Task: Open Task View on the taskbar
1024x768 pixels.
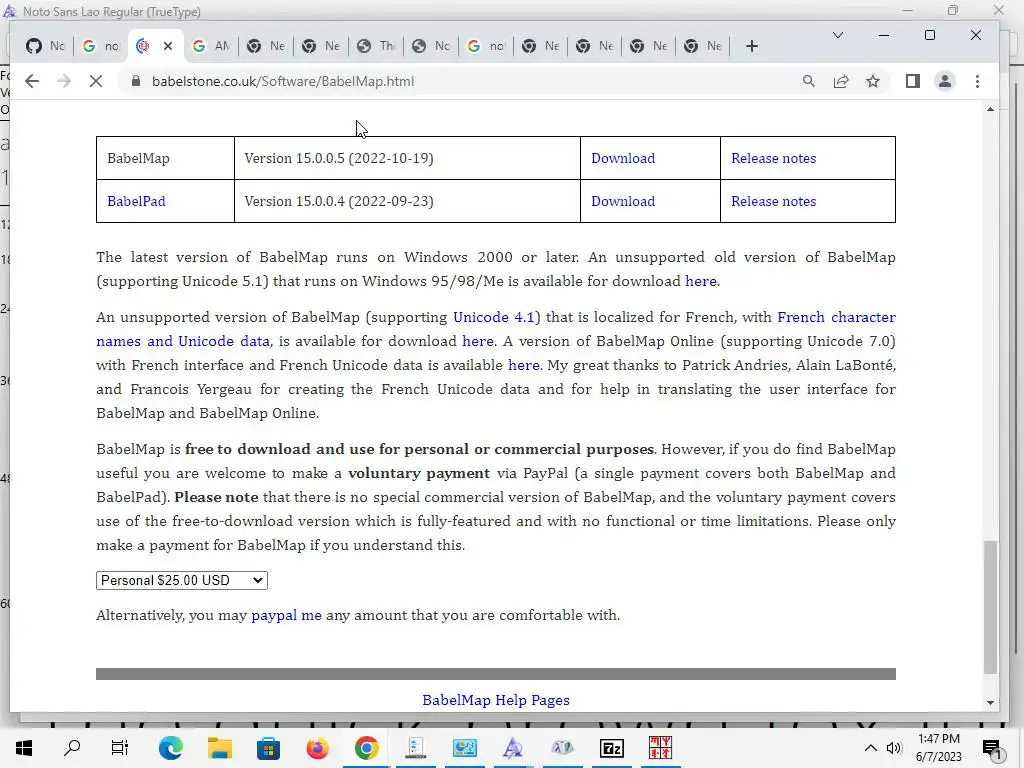Action: [120, 748]
